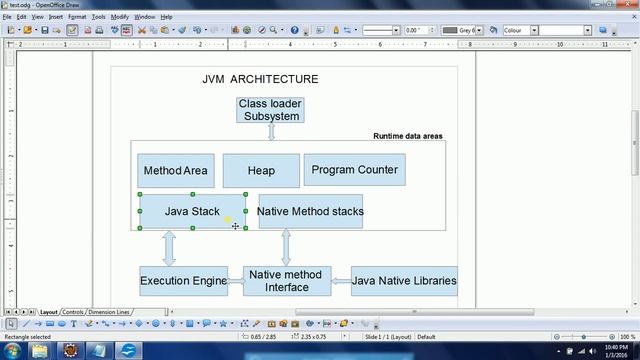Image resolution: width=640 pixels, height=360 pixels.
Task: Click the Copy icon in toolbar
Action: [x=153, y=30]
